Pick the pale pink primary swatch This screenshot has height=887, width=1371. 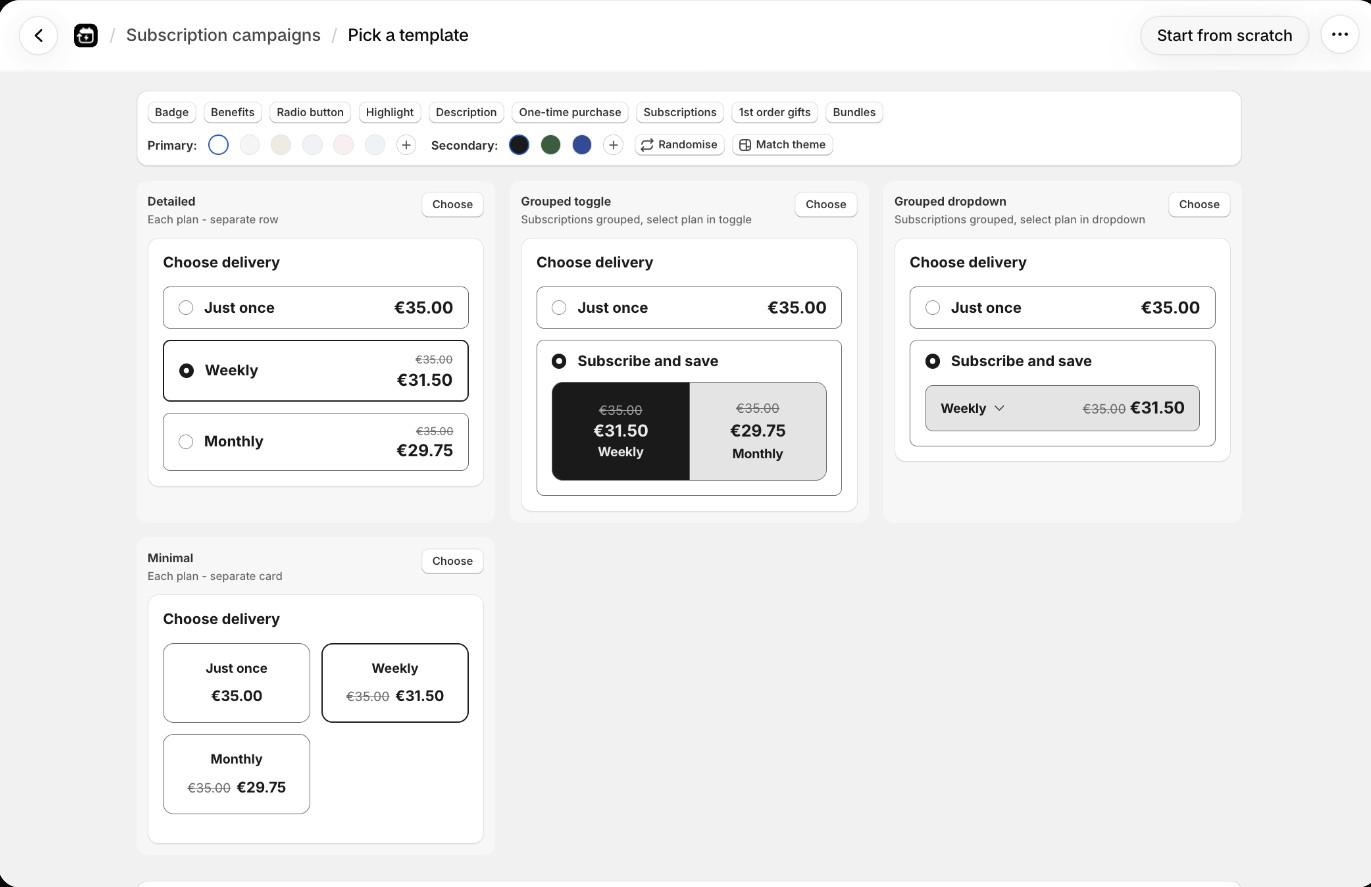[343, 145]
